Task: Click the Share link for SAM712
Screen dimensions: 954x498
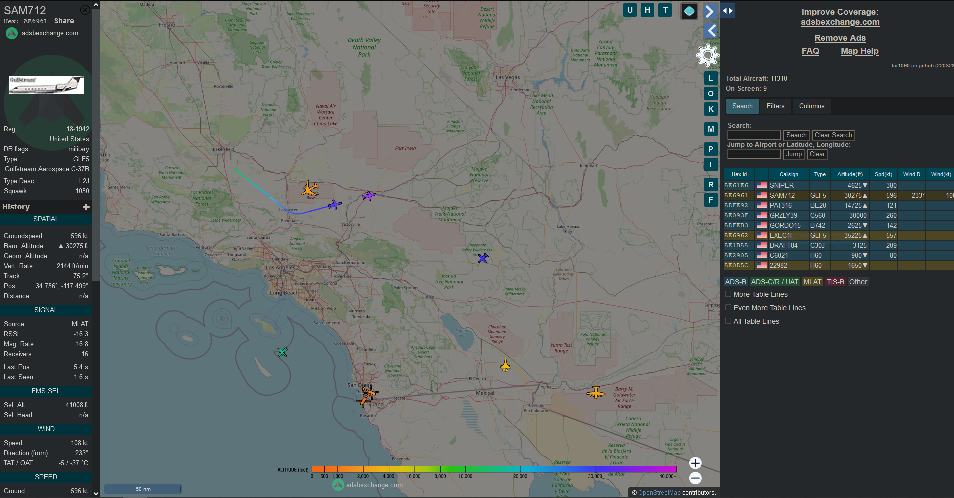Action: (64, 21)
